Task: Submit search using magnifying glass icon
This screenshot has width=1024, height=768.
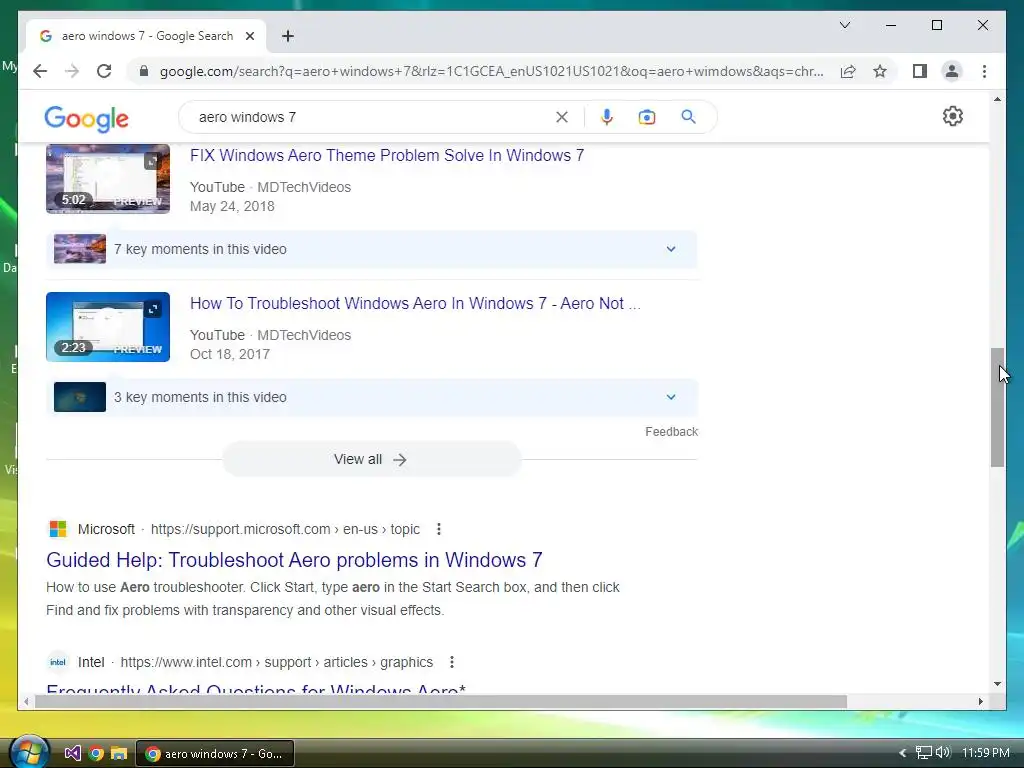Action: [x=688, y=117]
